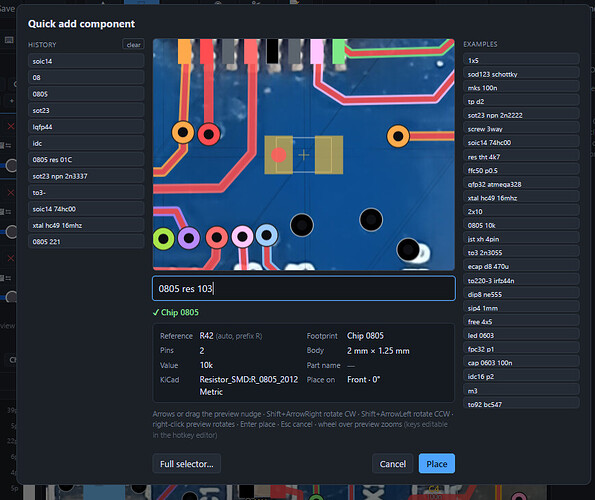This screenshot has width=595, height=500.
Task: Pick the 'sod123 schottky' example
Action: click(521, 74)
